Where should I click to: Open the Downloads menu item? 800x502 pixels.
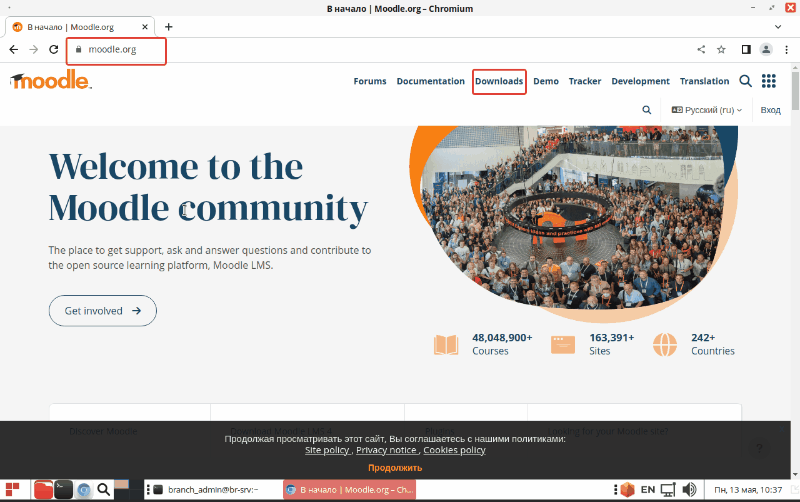pos(499,81)
